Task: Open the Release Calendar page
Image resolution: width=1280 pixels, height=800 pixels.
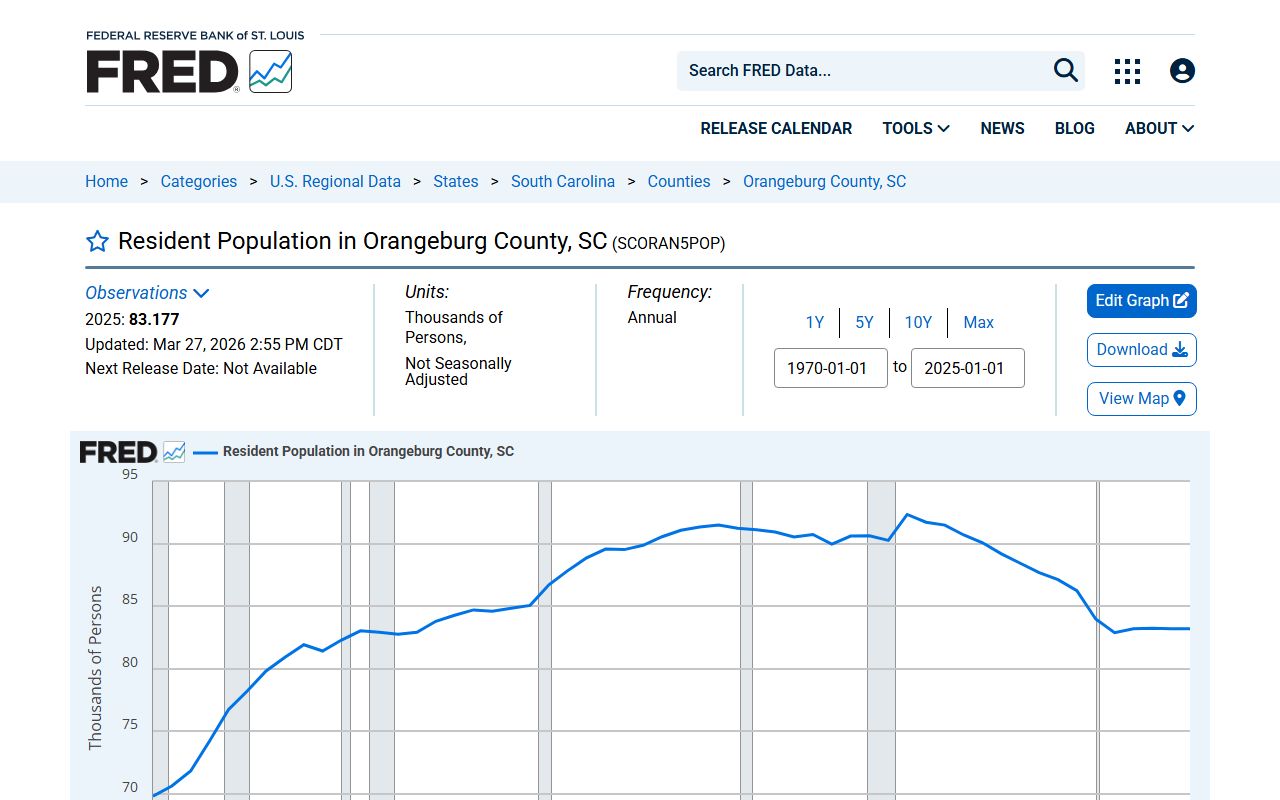Action: click(x=776, y=128)
